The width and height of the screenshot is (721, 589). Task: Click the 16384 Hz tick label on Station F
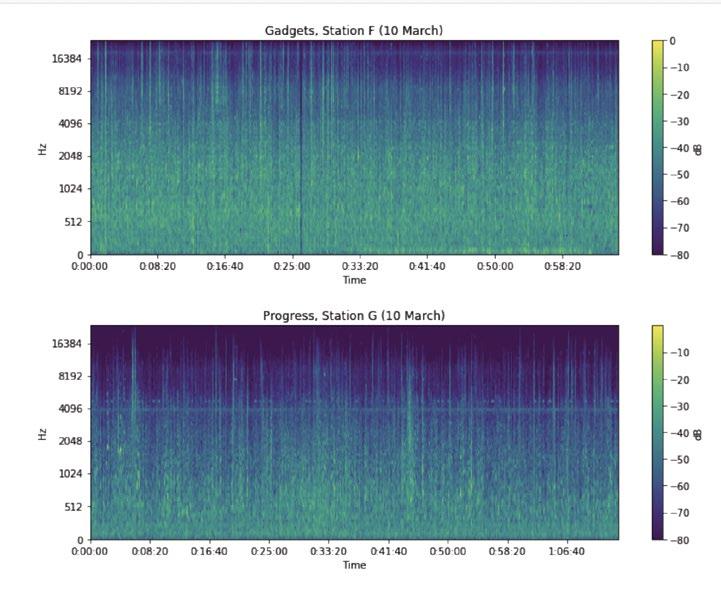point(67,58)
